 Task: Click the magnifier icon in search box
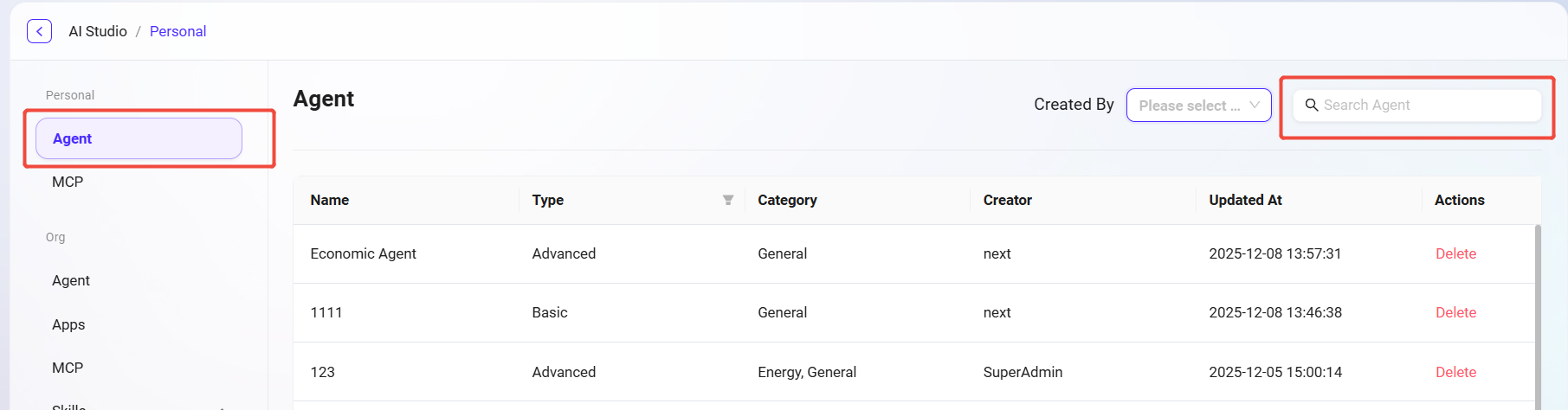coord(1312,106)
